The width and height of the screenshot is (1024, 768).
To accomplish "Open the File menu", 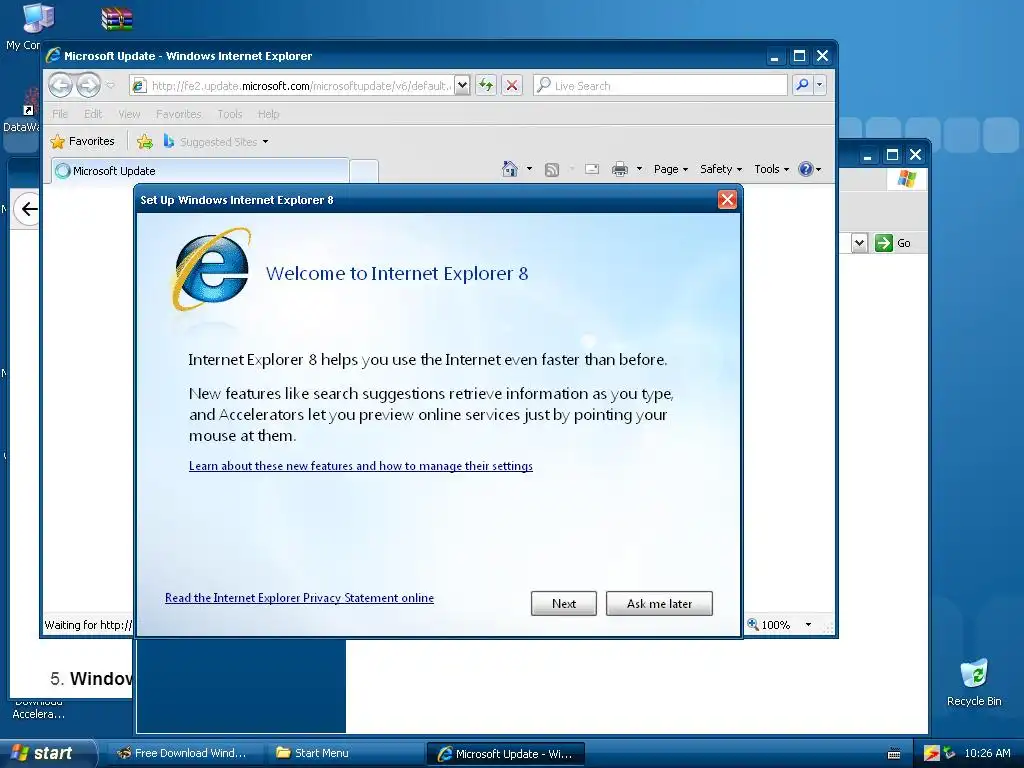I will 60,114.
